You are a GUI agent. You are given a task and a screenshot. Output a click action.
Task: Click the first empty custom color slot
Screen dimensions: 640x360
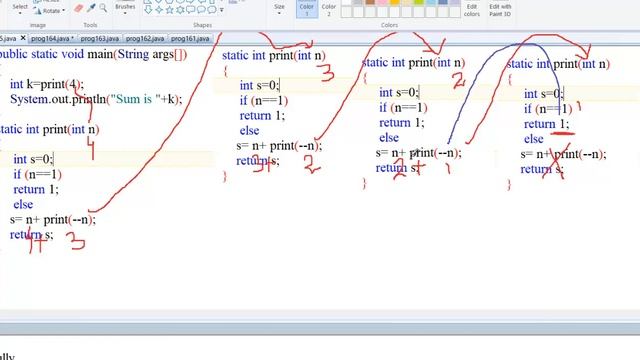click(x=346, y=12)
